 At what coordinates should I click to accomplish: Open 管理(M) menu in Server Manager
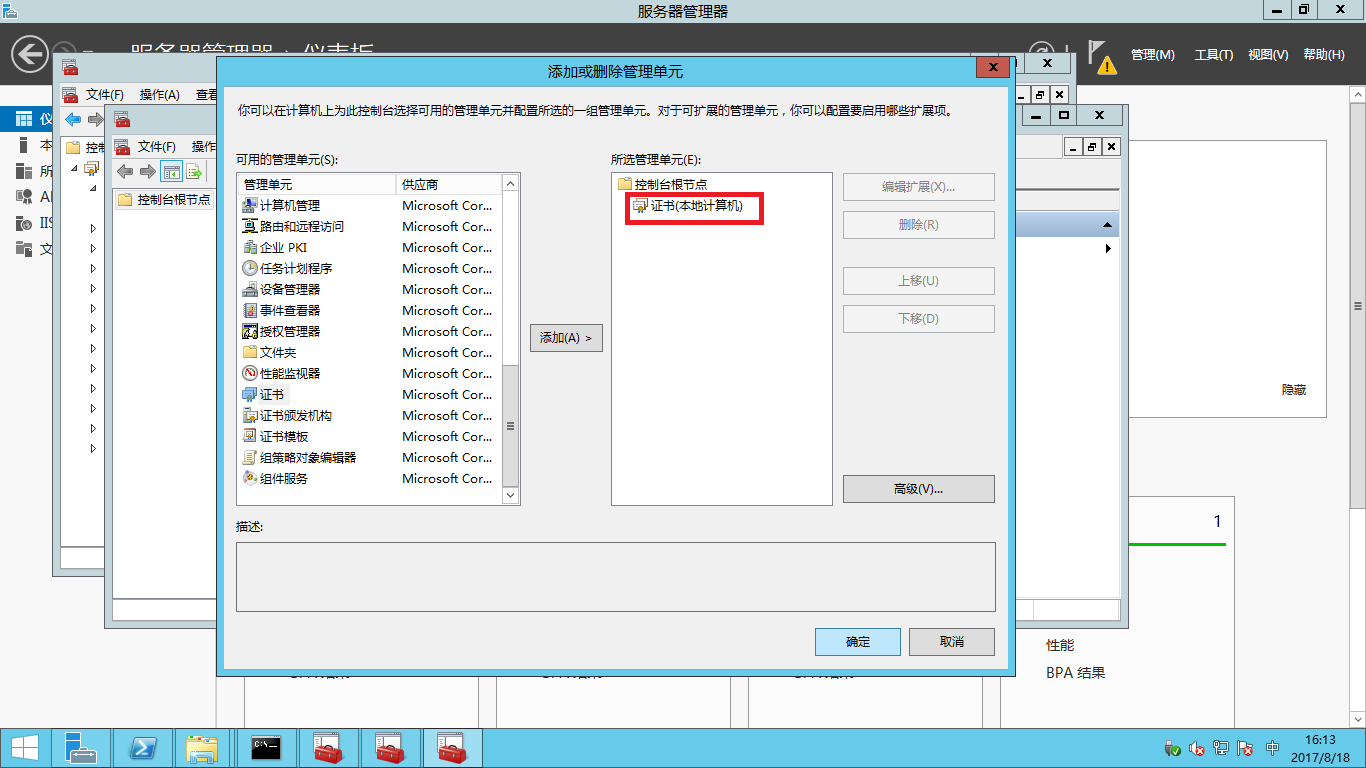coord(1152,55)
